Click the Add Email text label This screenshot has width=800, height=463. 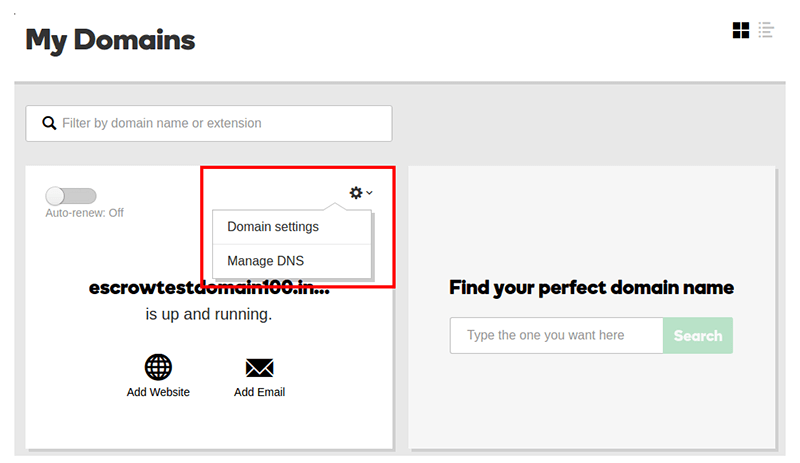pyautogui.click(x=259, y=392)
